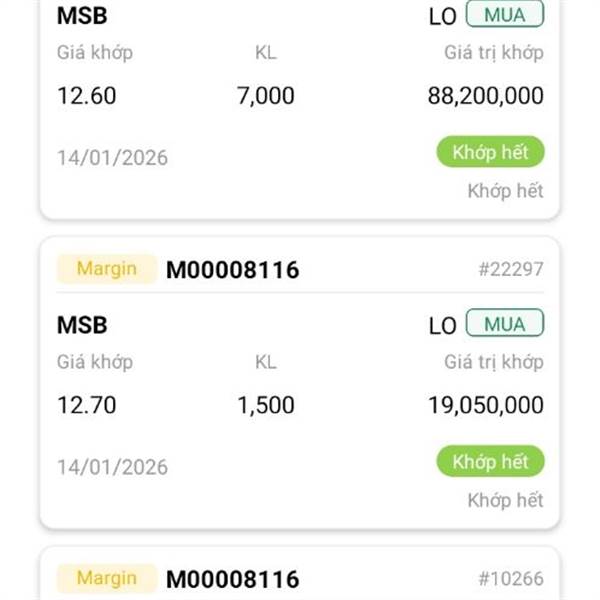This screenshot has height=600, width=600.
Task: Open account M0008116 on order #10266
Action: click(x=232, y=579)
